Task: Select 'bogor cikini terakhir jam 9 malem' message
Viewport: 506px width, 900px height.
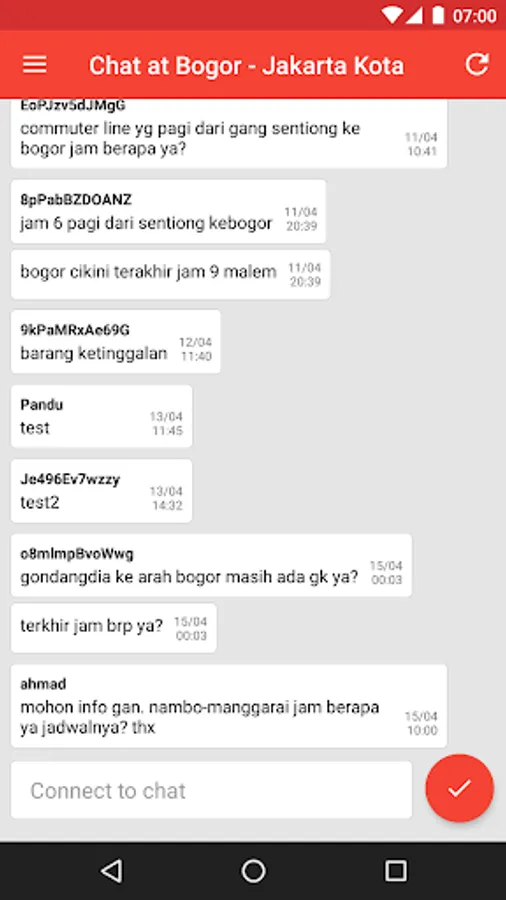Action: point(170,274)
